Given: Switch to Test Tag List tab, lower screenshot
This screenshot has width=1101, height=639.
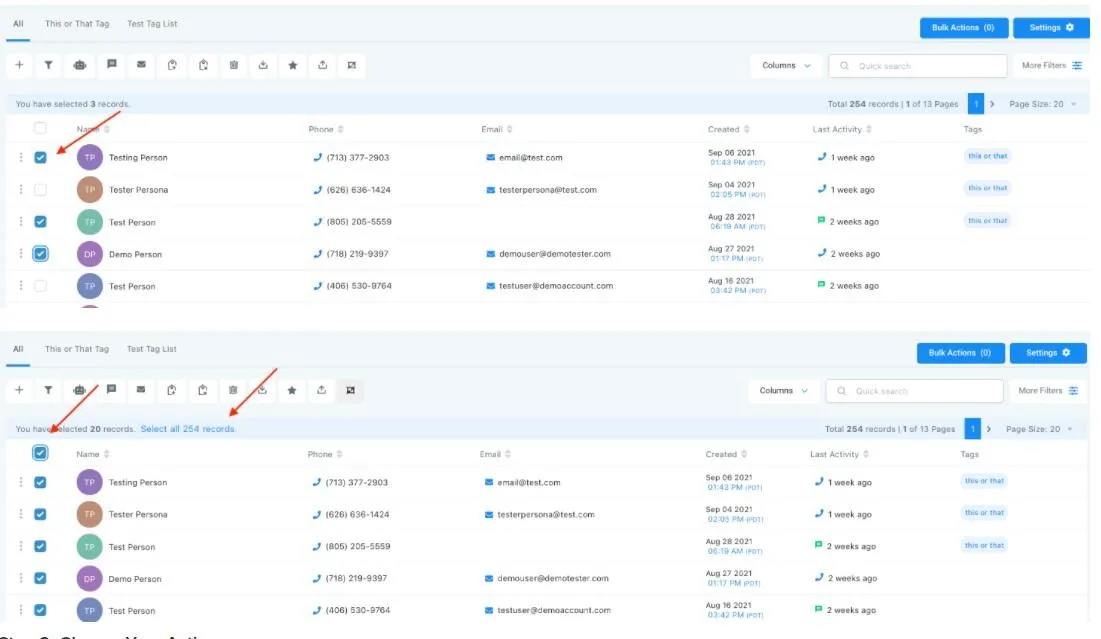Looking at the screenshot, I should coord(152,349).
